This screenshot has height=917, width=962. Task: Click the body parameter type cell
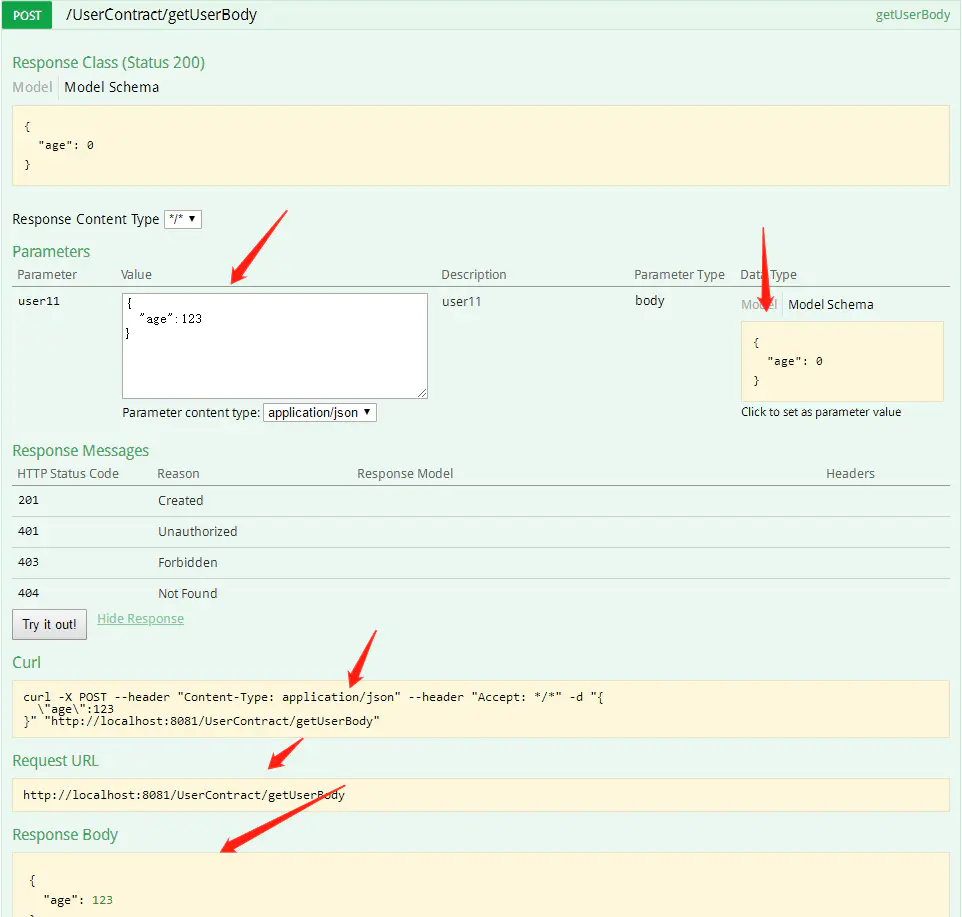650,301
